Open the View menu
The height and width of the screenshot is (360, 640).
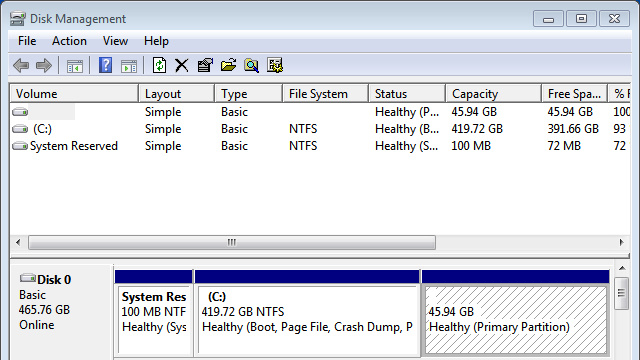[x=115, y=41]
